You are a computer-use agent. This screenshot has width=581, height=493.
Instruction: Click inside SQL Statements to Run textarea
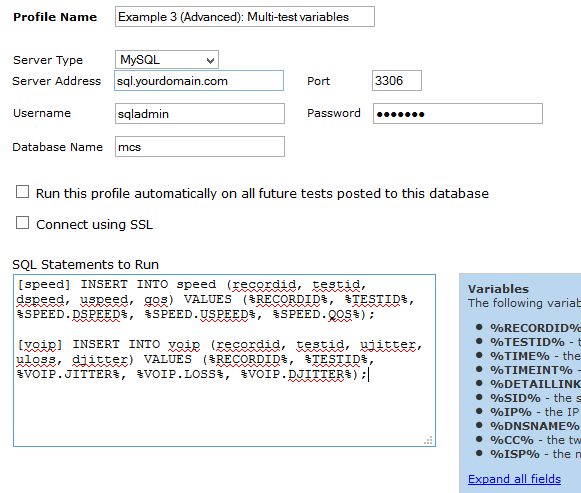pyautogui.click(x=224, y=360)
